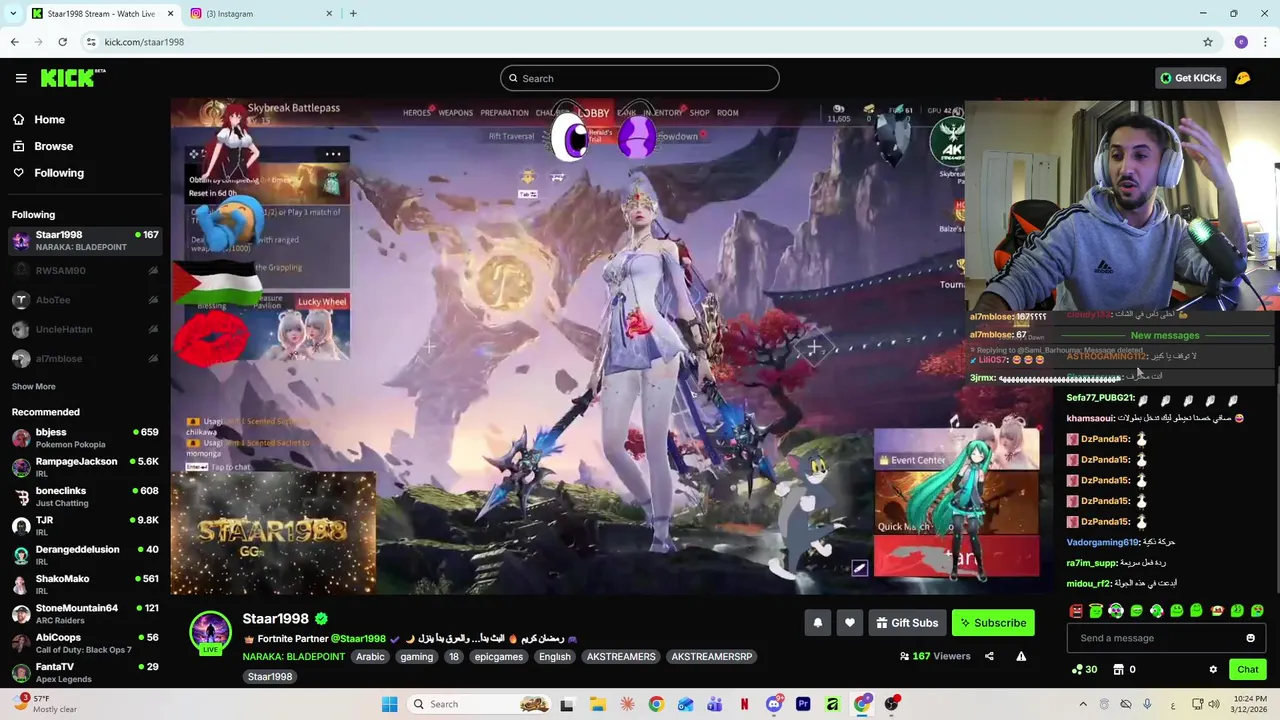Click the heart follow button
The width and height of the screenshot is (1280, 720).
pos(849,623)
